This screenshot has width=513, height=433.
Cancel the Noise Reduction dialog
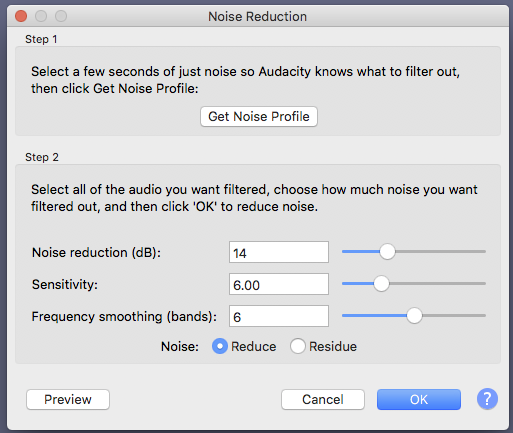[x=323, y=399]
